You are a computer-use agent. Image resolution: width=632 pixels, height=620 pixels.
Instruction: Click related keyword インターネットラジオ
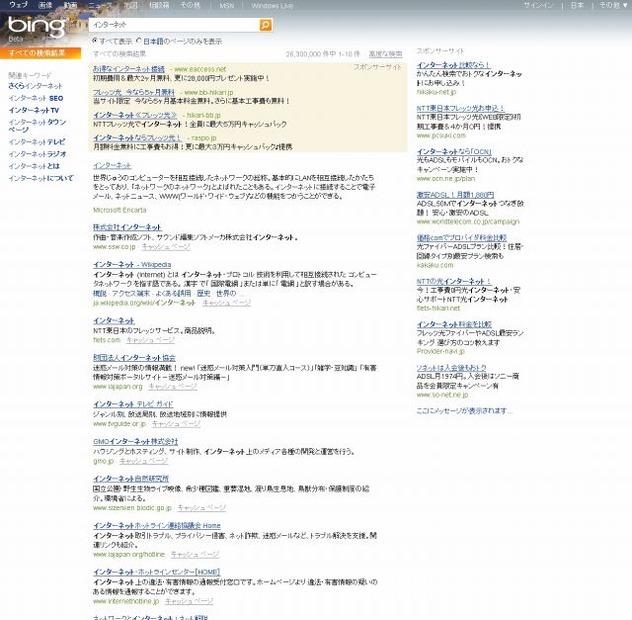click(37, 154)
